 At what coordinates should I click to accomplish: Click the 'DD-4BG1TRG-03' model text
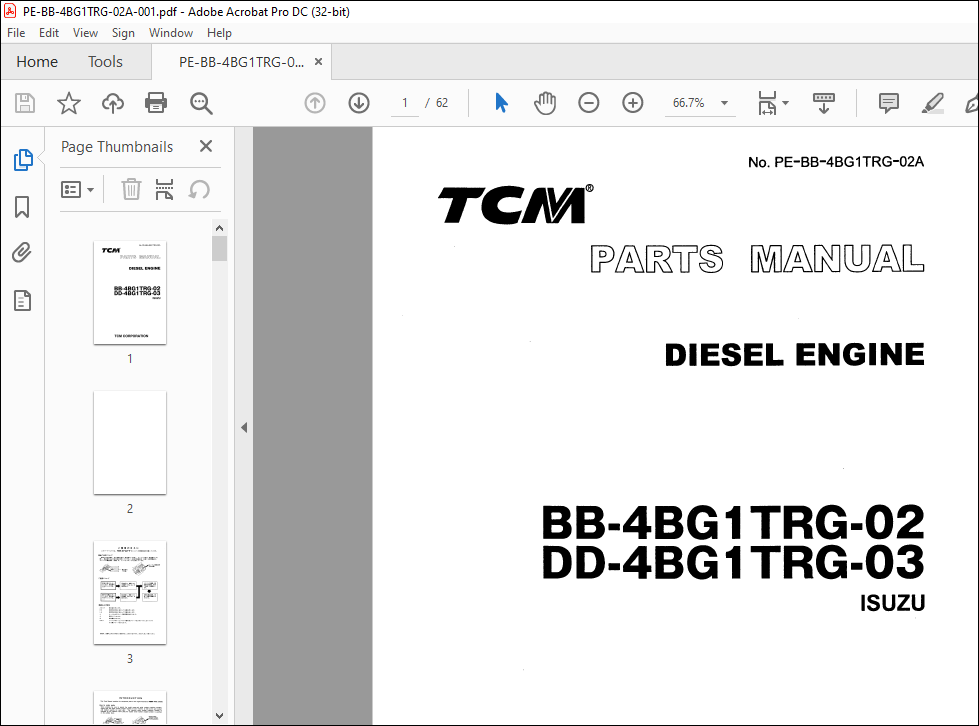[x=733, y=562]
